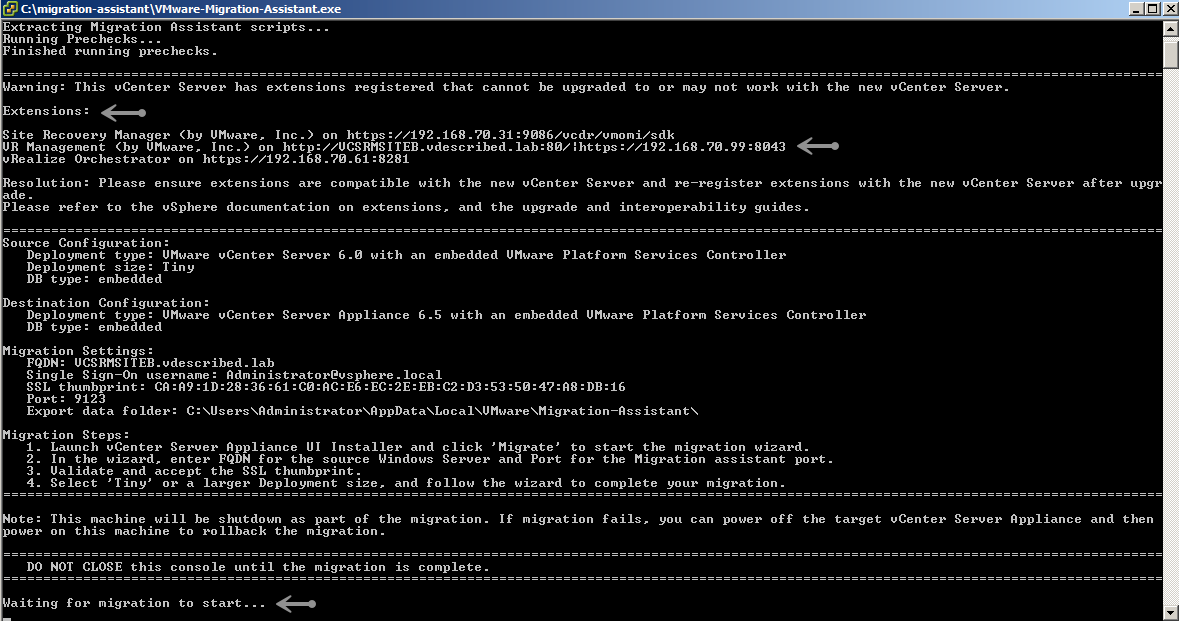The image size is (1179, 621).
Task: Click the Site Recovery Manager extension line
Action: (338, 135)
